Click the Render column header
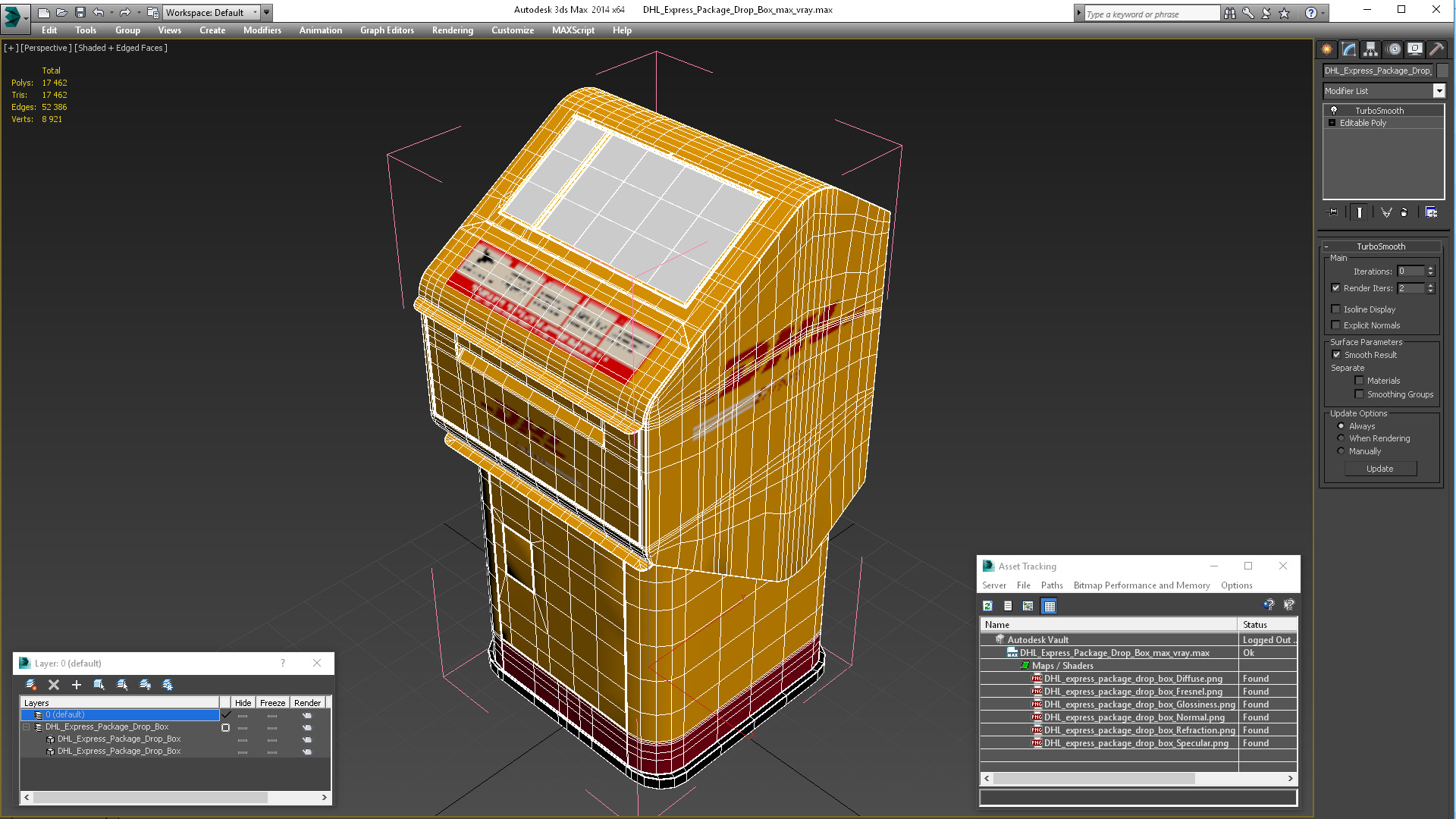The image size is (1456, 819). (x=307, y=703)
